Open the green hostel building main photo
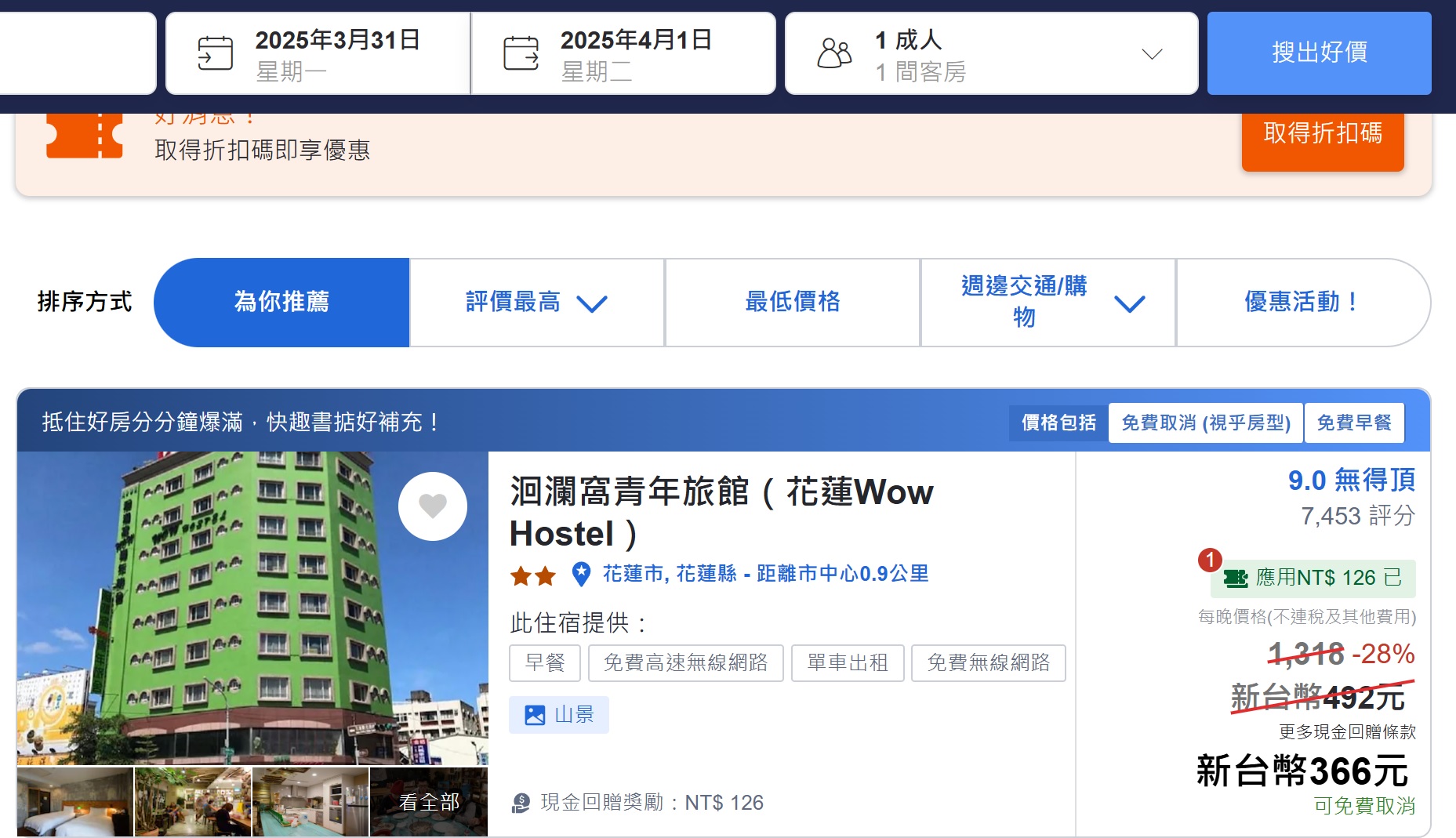The height and width of the screenshot is (838, 1456). coord(252,608)
